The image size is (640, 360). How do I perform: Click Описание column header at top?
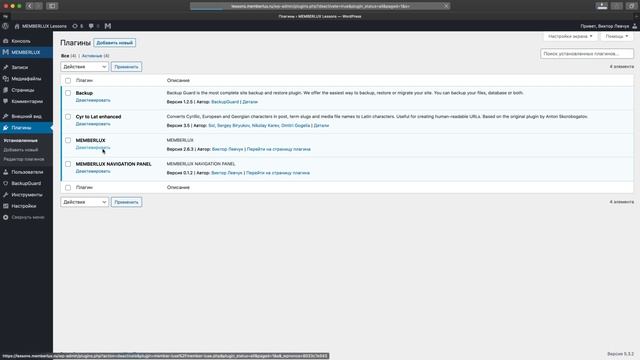178,80
